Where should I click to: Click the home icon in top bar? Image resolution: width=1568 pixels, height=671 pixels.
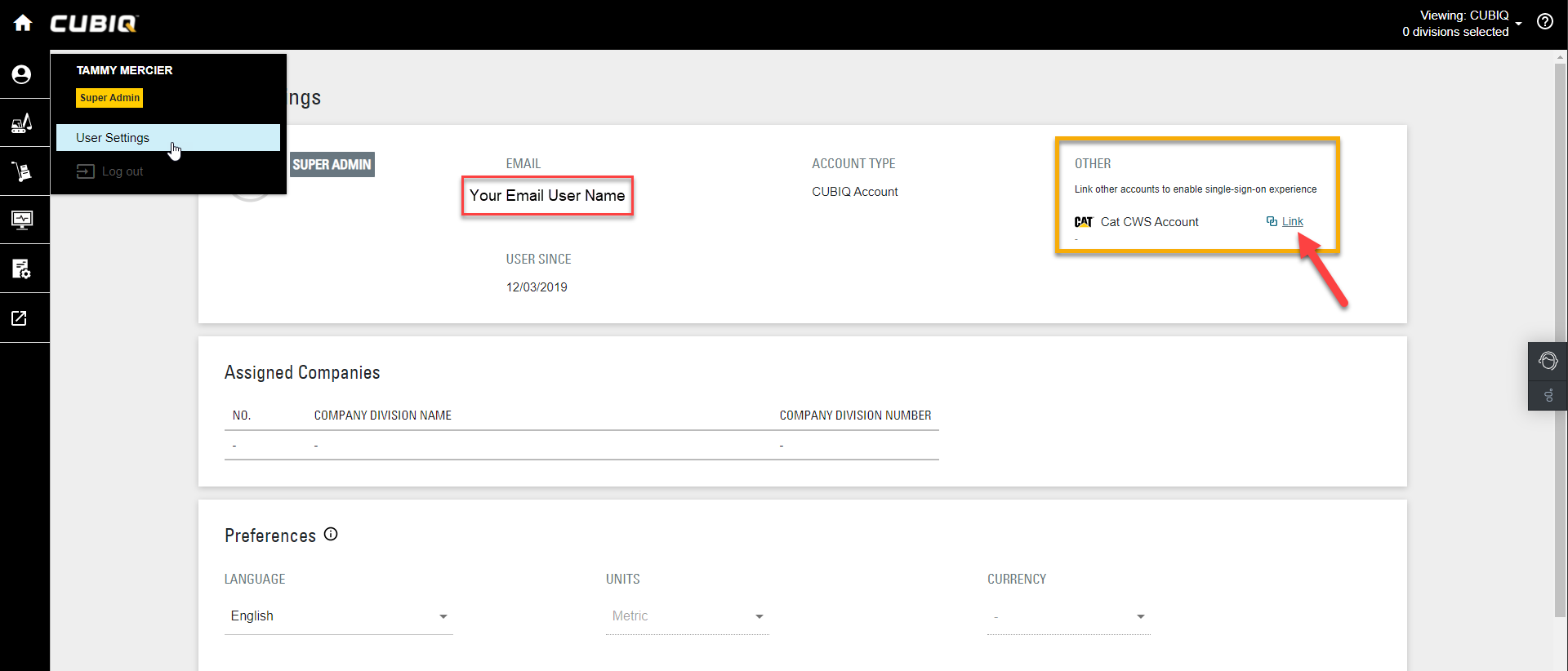[x=23, y=23]
